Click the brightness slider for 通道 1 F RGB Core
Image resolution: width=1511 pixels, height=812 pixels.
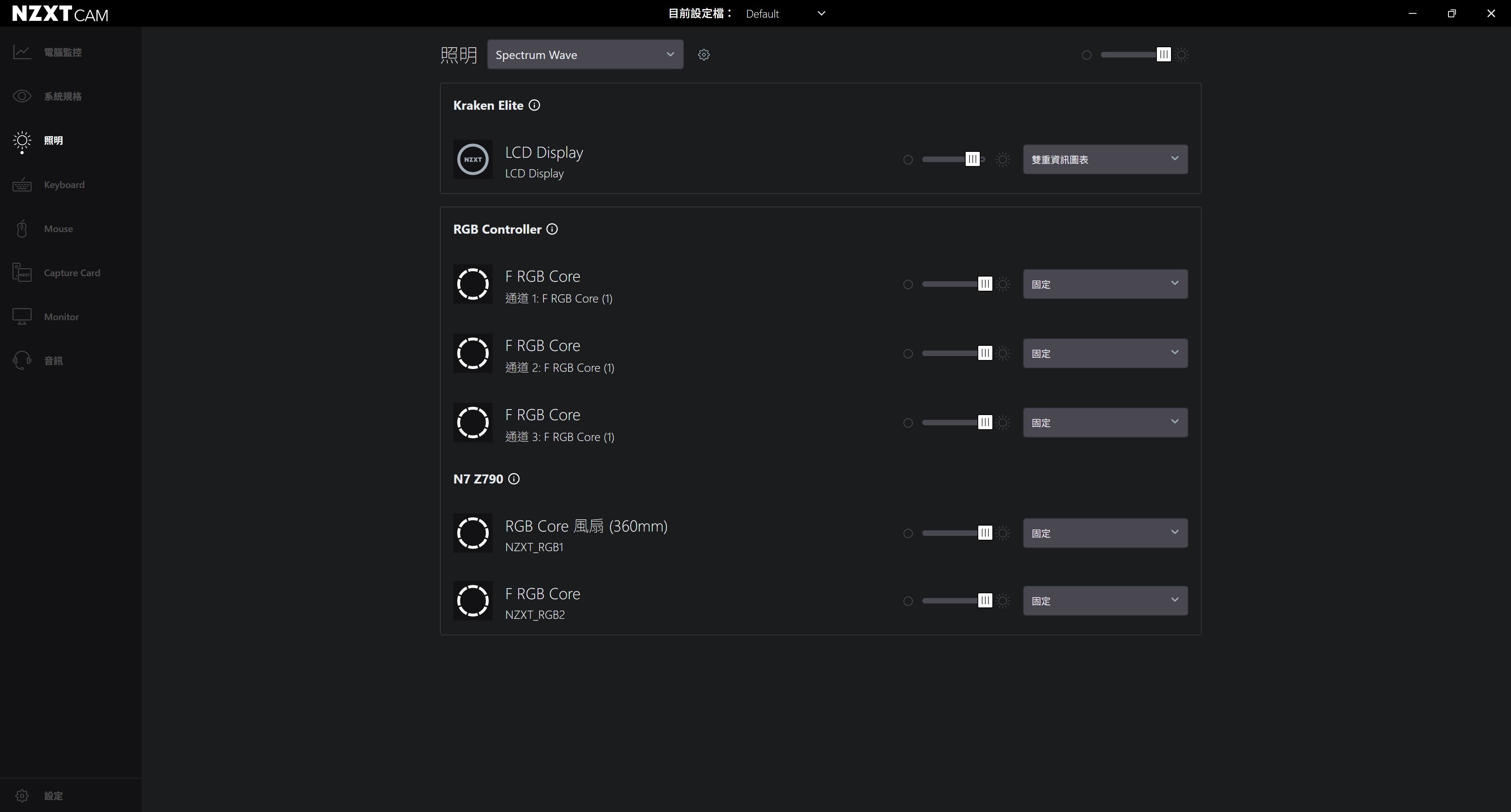(957, 284)
